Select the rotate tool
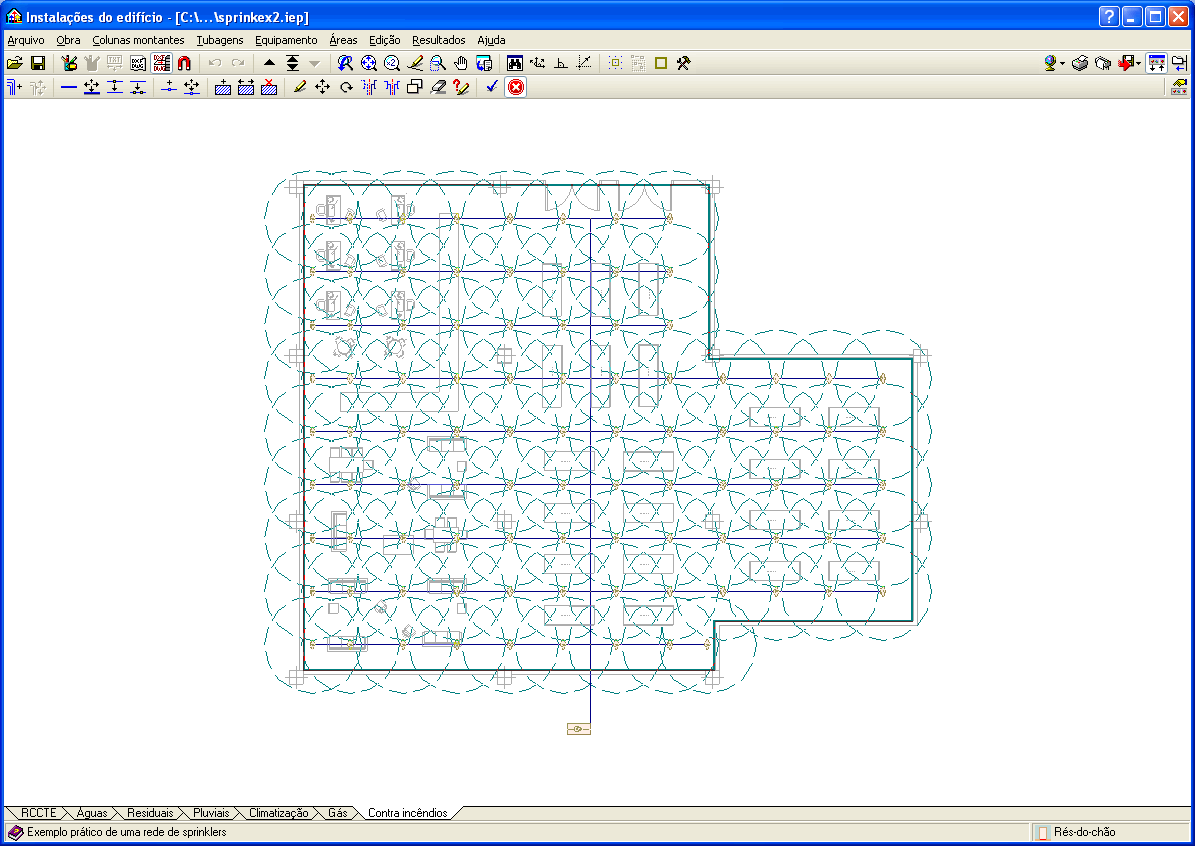The image size is (1195, 846). click(346, 87)
